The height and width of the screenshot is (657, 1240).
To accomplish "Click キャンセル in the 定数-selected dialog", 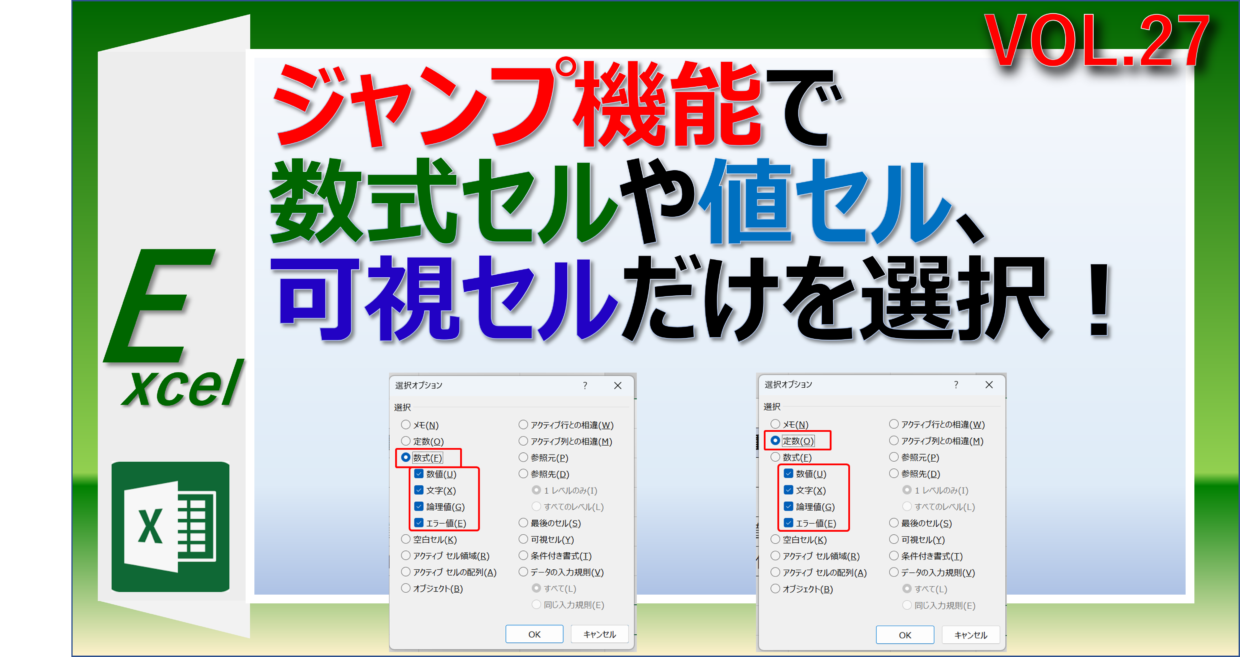I will [971, 635].
